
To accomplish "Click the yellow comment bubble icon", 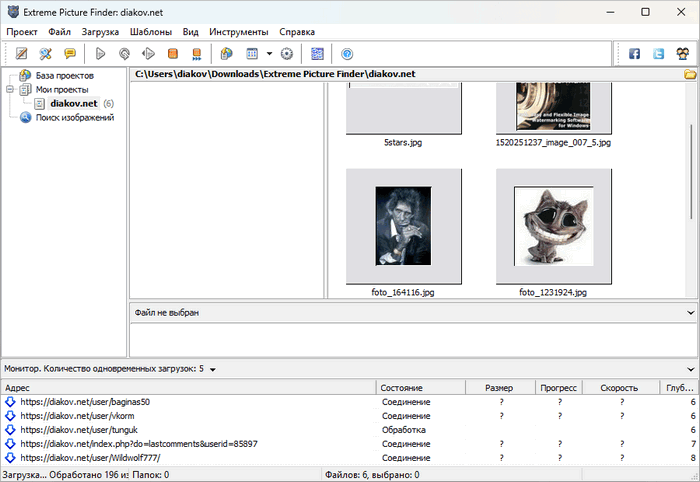I will pos(70,54).
